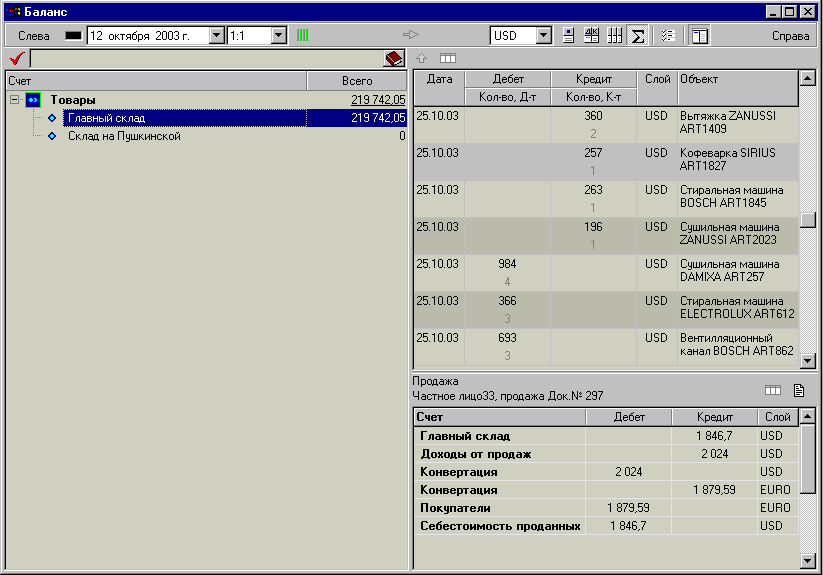This screenshot has height=575, width=823.
Task: Collapse the Товары tree node
Action: 15,100
